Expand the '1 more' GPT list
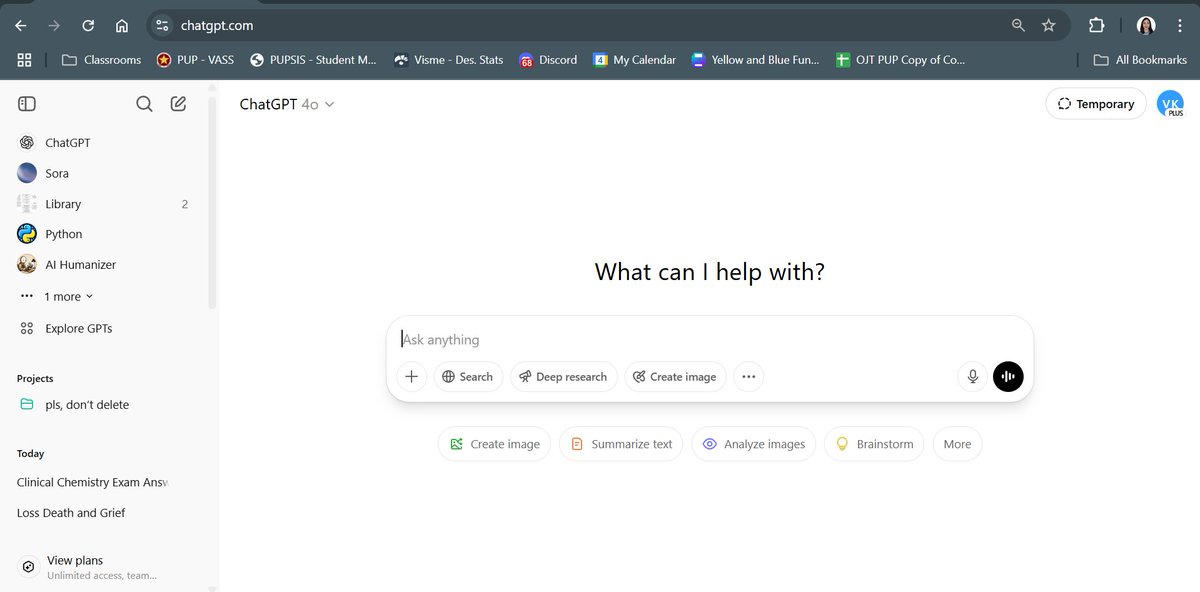The height and width of the screenshot is (592, 1200). tap(58, 297)
